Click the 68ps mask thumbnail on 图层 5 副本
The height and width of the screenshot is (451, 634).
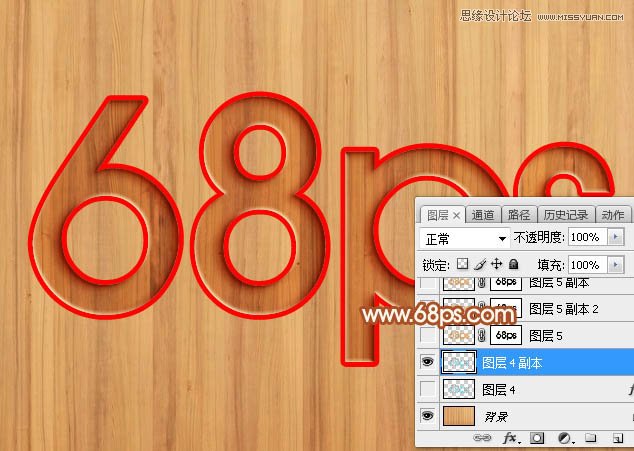point(506,283)
